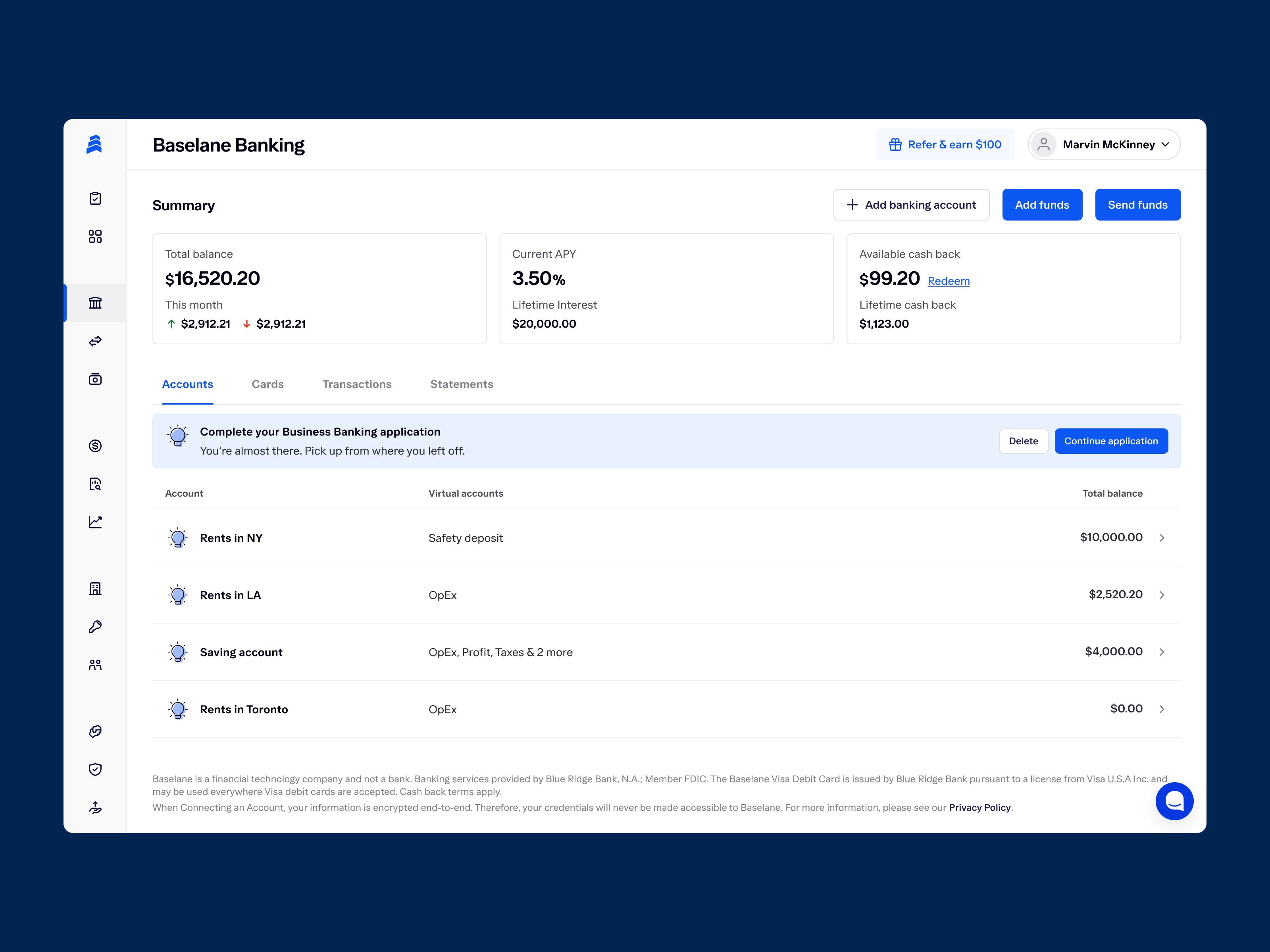The width and height of the screenshot is (1270, 952).
Task: Switch to the Cards tab
Action: 267,384
